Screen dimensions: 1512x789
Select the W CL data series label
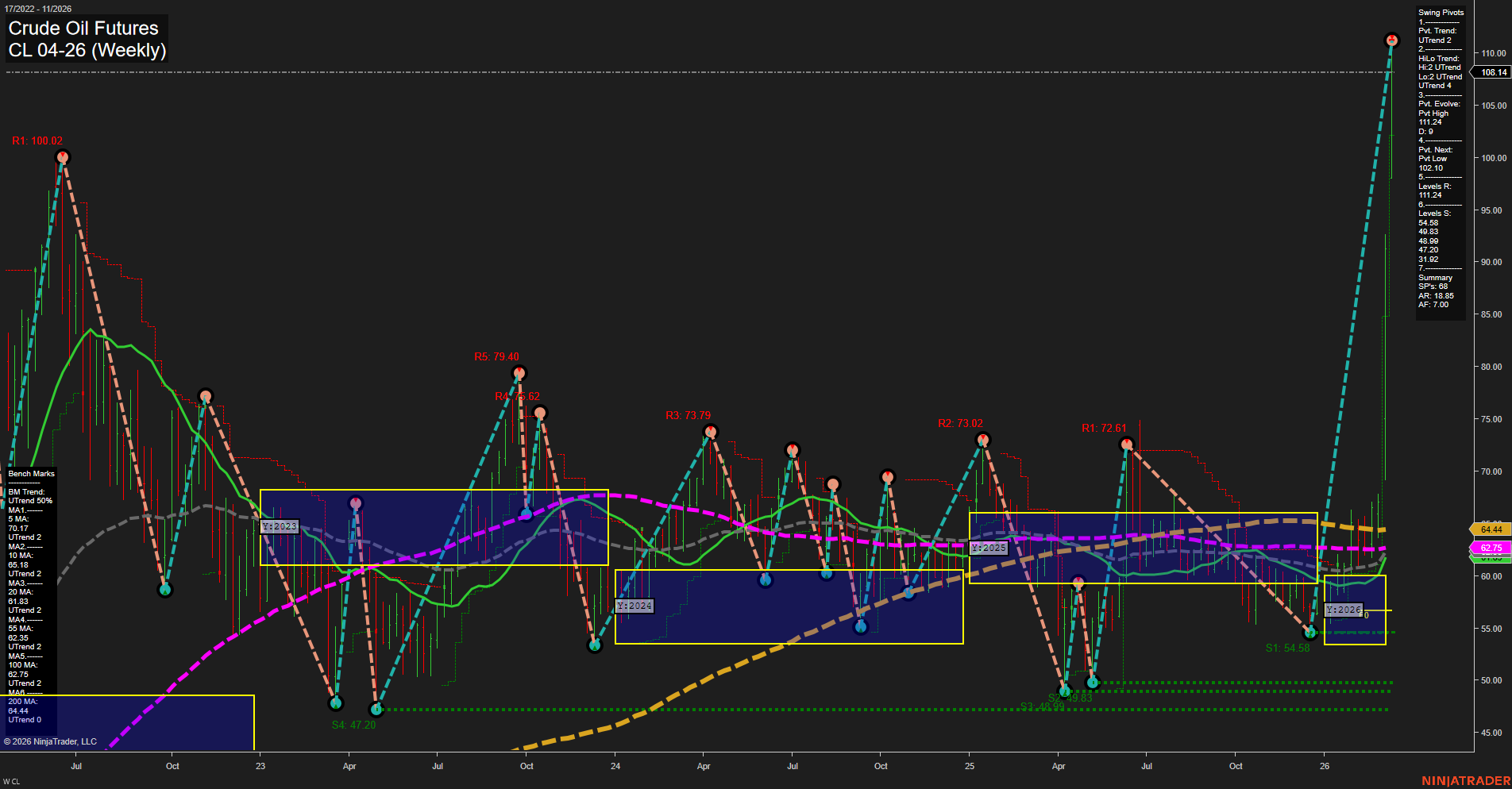click(11, 780)
